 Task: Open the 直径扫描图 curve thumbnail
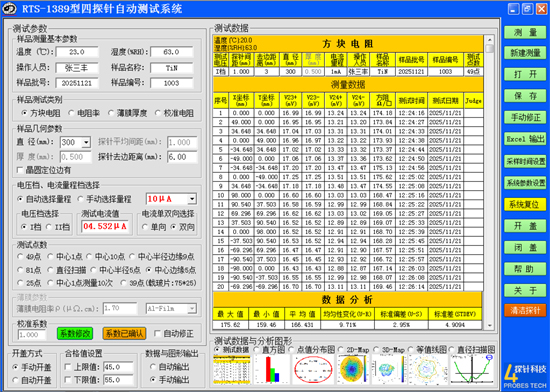472,370
